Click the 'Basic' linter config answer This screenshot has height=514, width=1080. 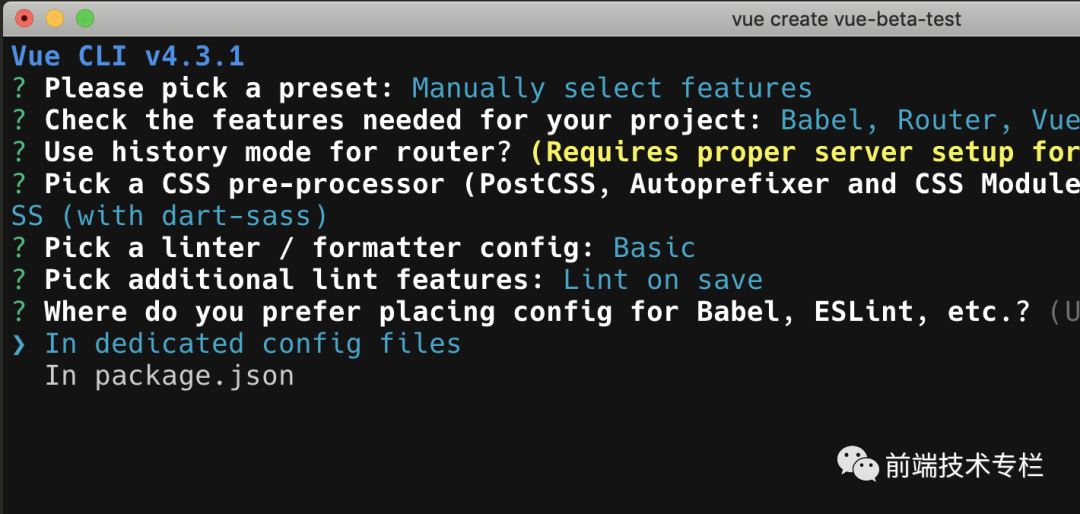pyautogui.click(x=654, y=248)
